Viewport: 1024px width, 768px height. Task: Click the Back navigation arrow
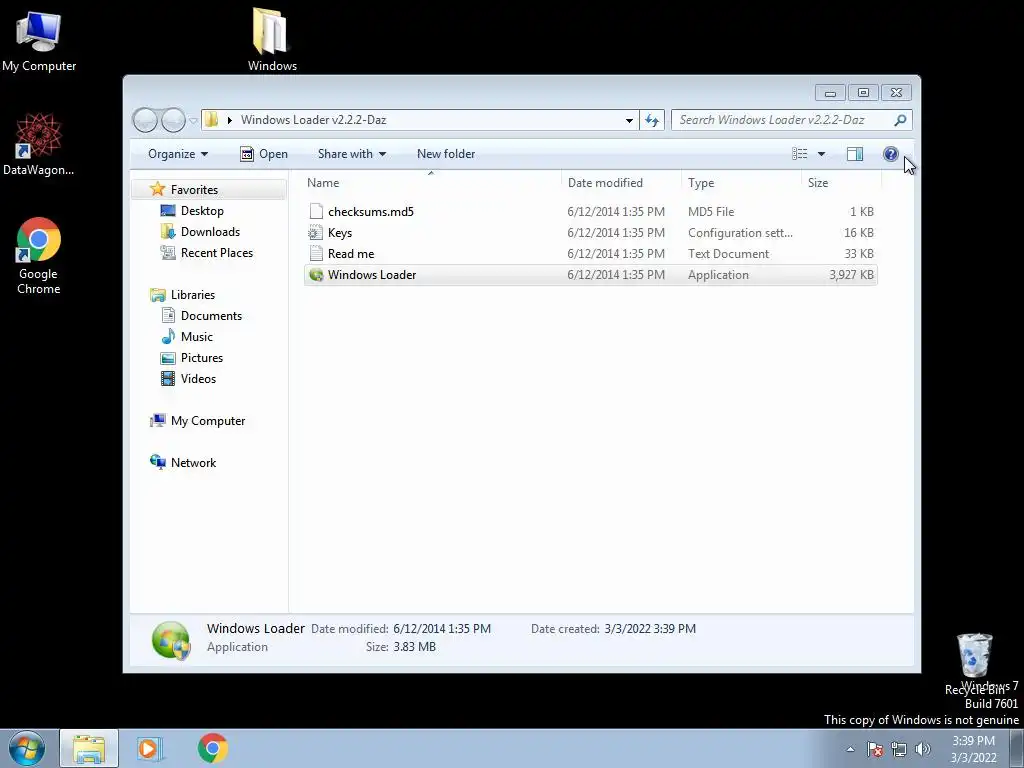[145, 120]
